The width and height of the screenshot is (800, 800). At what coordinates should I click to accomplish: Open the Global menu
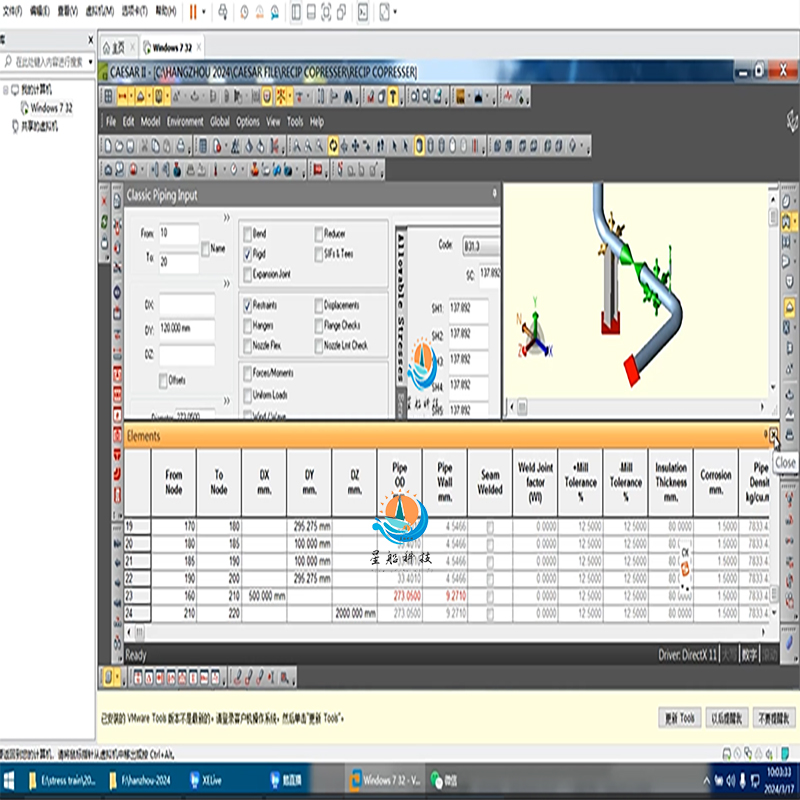point(220,122)
